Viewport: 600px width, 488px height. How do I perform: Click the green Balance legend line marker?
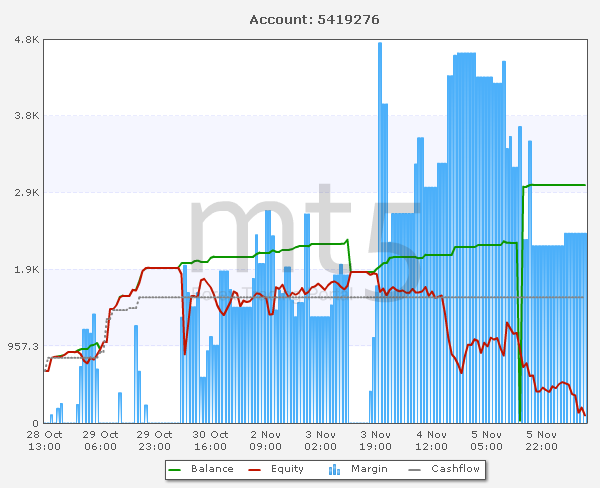tap(174, 470)
